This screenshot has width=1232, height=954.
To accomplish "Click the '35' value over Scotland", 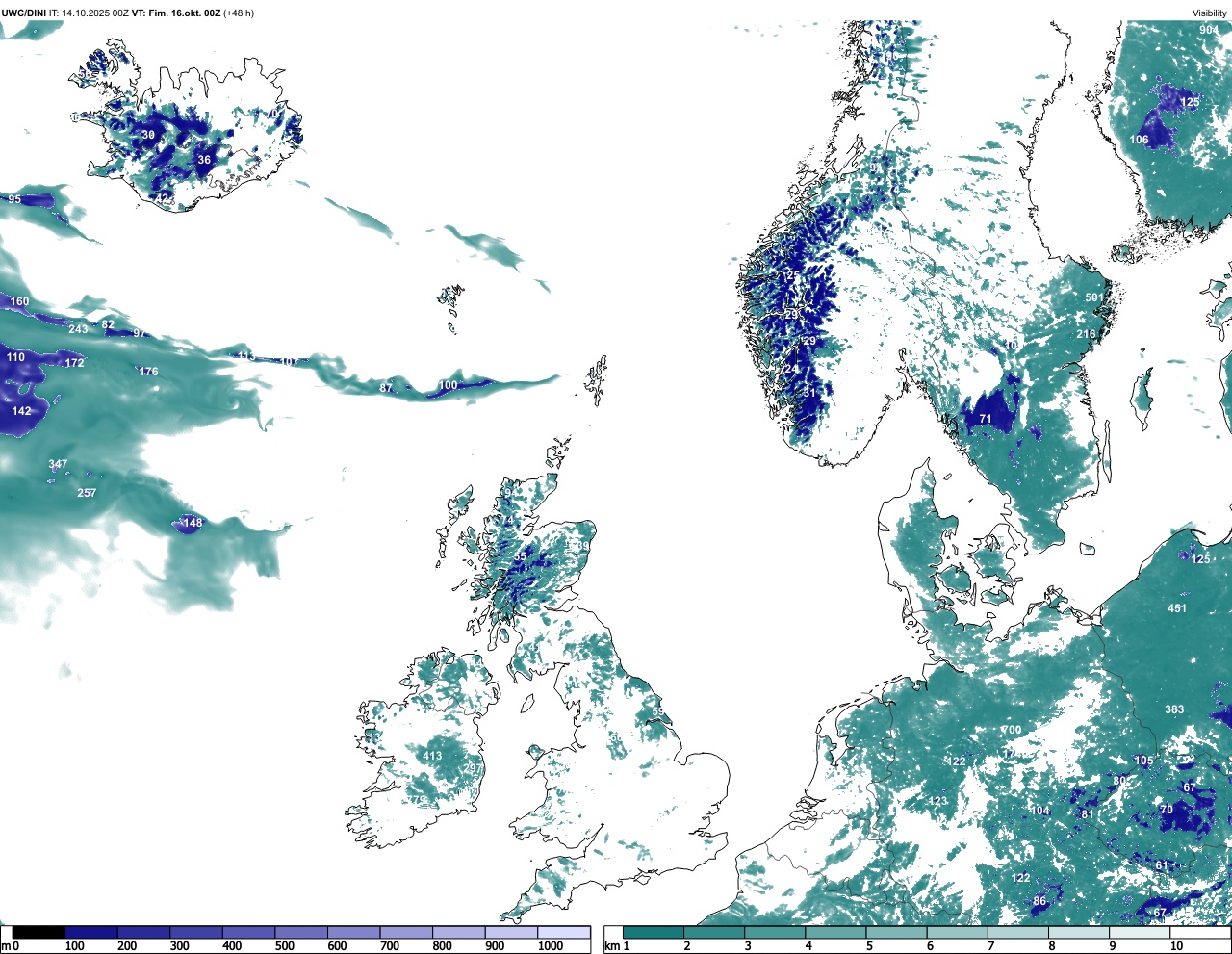I will (520, 556).
